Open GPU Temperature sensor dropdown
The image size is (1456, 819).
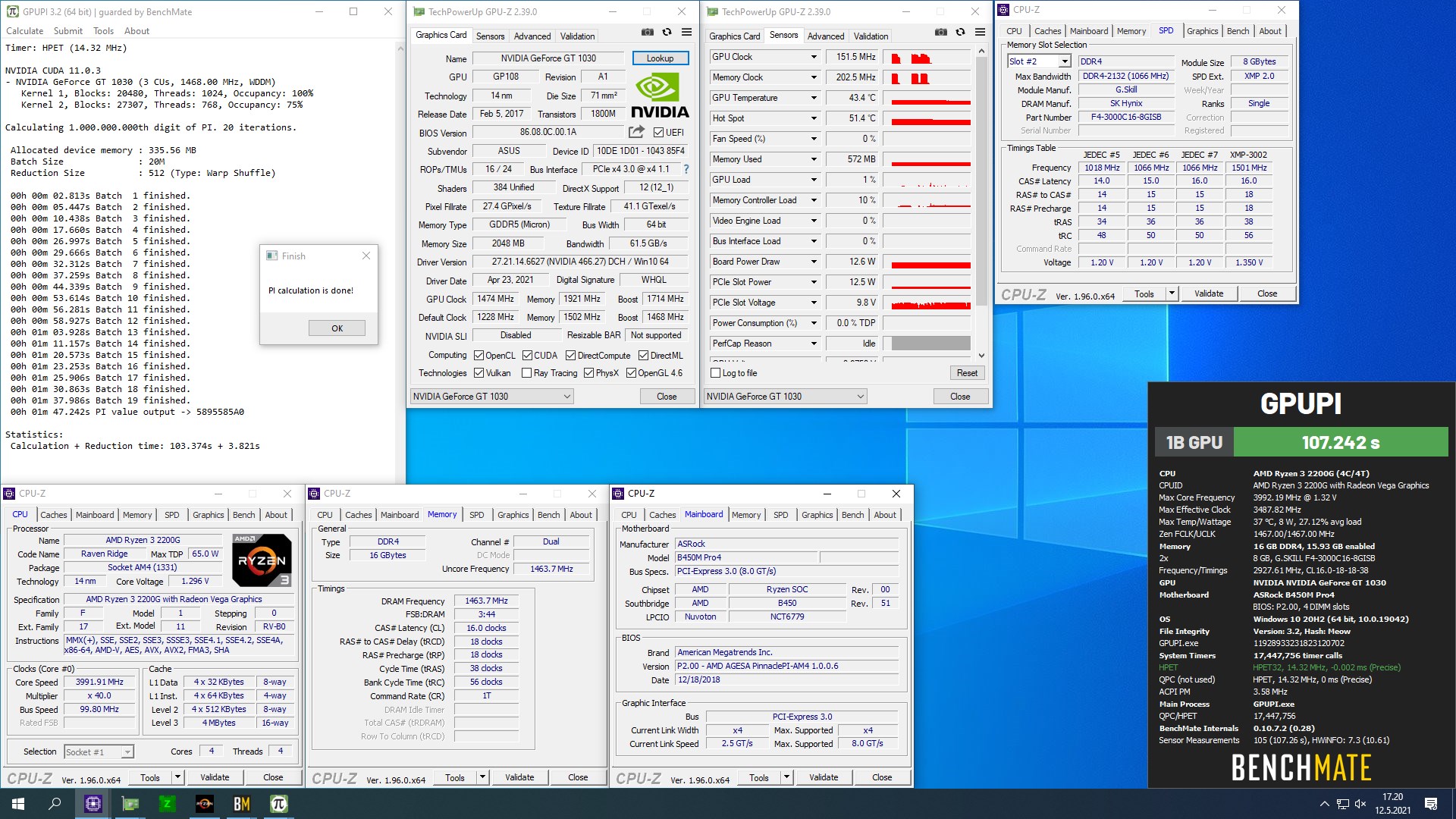click(814, 98)
